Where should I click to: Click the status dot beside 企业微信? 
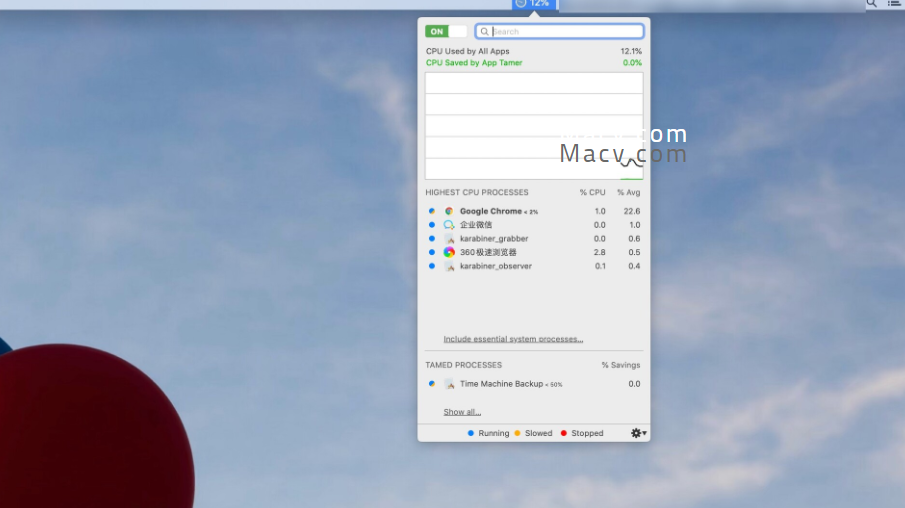(432, 225)
